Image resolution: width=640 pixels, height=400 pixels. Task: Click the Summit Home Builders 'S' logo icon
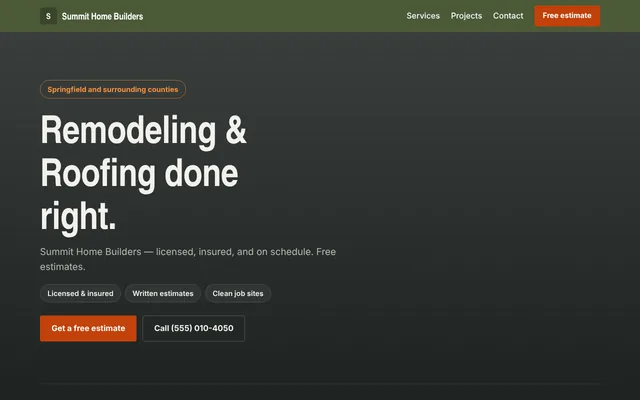(x=48, y=16)
